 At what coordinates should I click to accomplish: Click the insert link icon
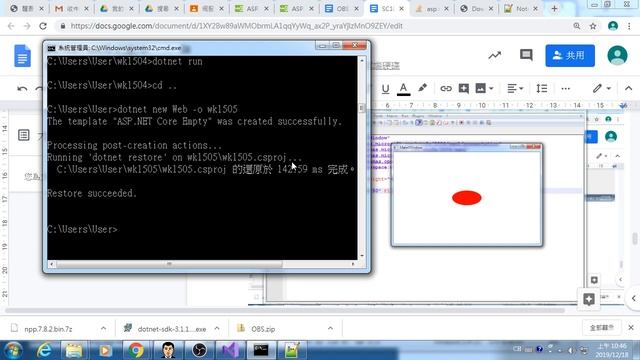(446, 89)
